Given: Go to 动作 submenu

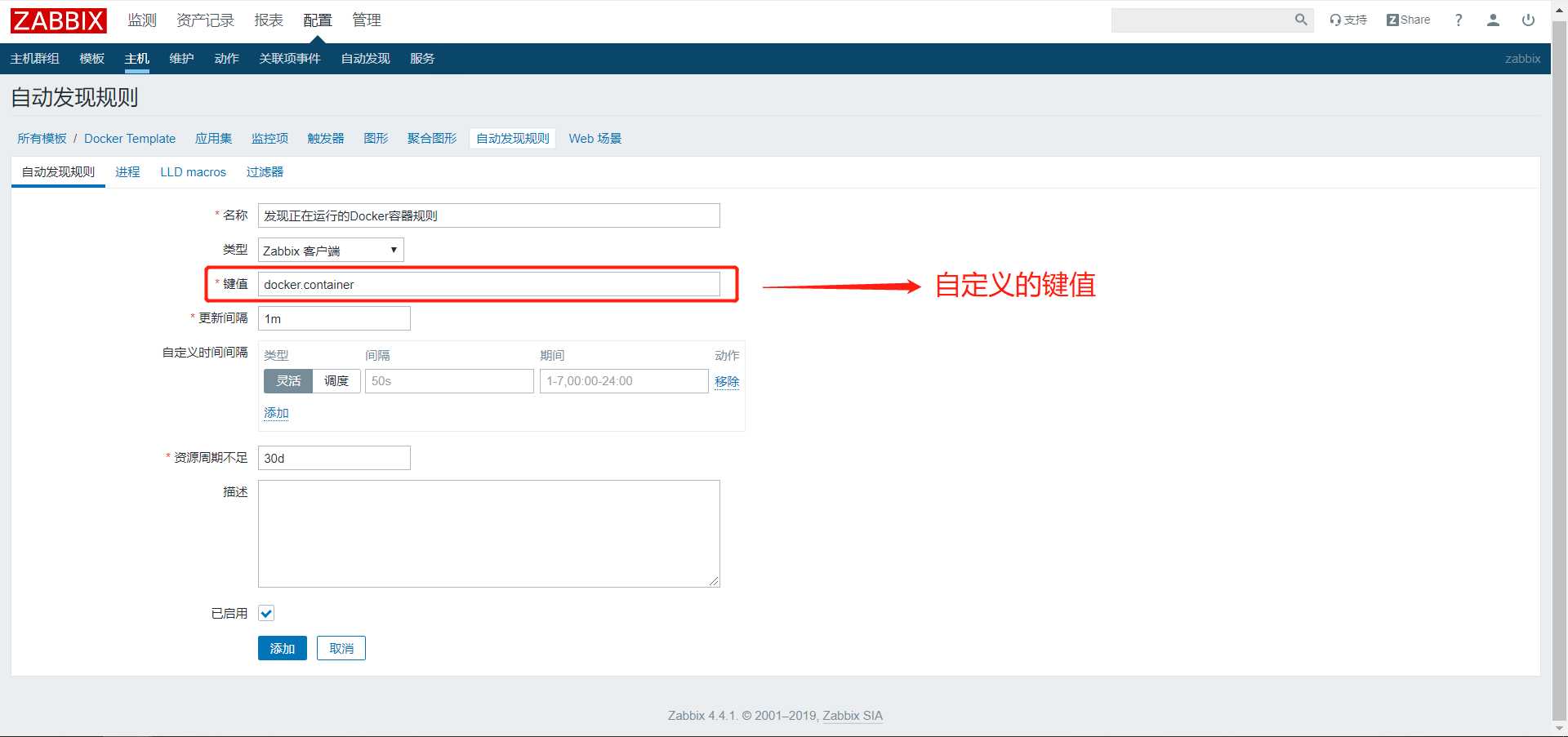Looking at the screenshot, I should [227, 59].
